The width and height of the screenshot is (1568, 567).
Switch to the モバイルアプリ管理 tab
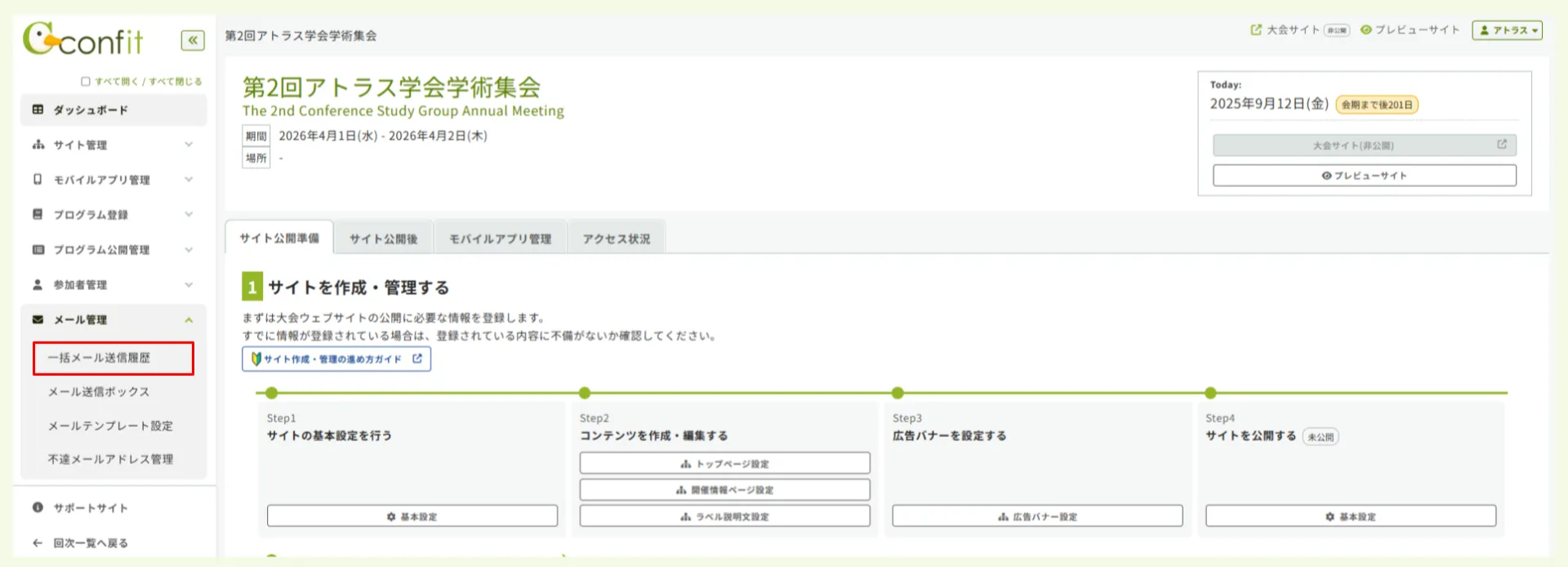pos(501,239)
